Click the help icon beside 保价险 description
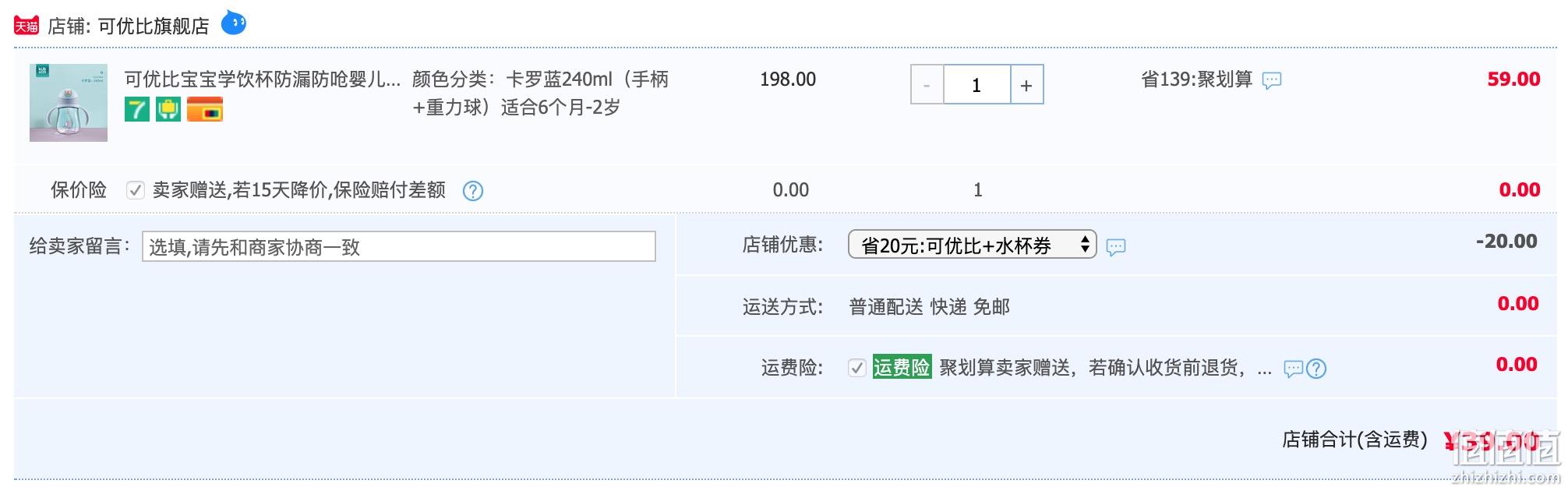The height and width of the screenshot is (491, 1568). click(x=473, y=191)
